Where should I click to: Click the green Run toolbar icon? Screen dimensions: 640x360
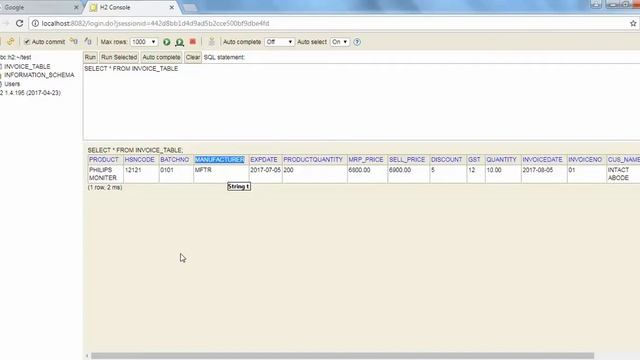coord(167,42)
